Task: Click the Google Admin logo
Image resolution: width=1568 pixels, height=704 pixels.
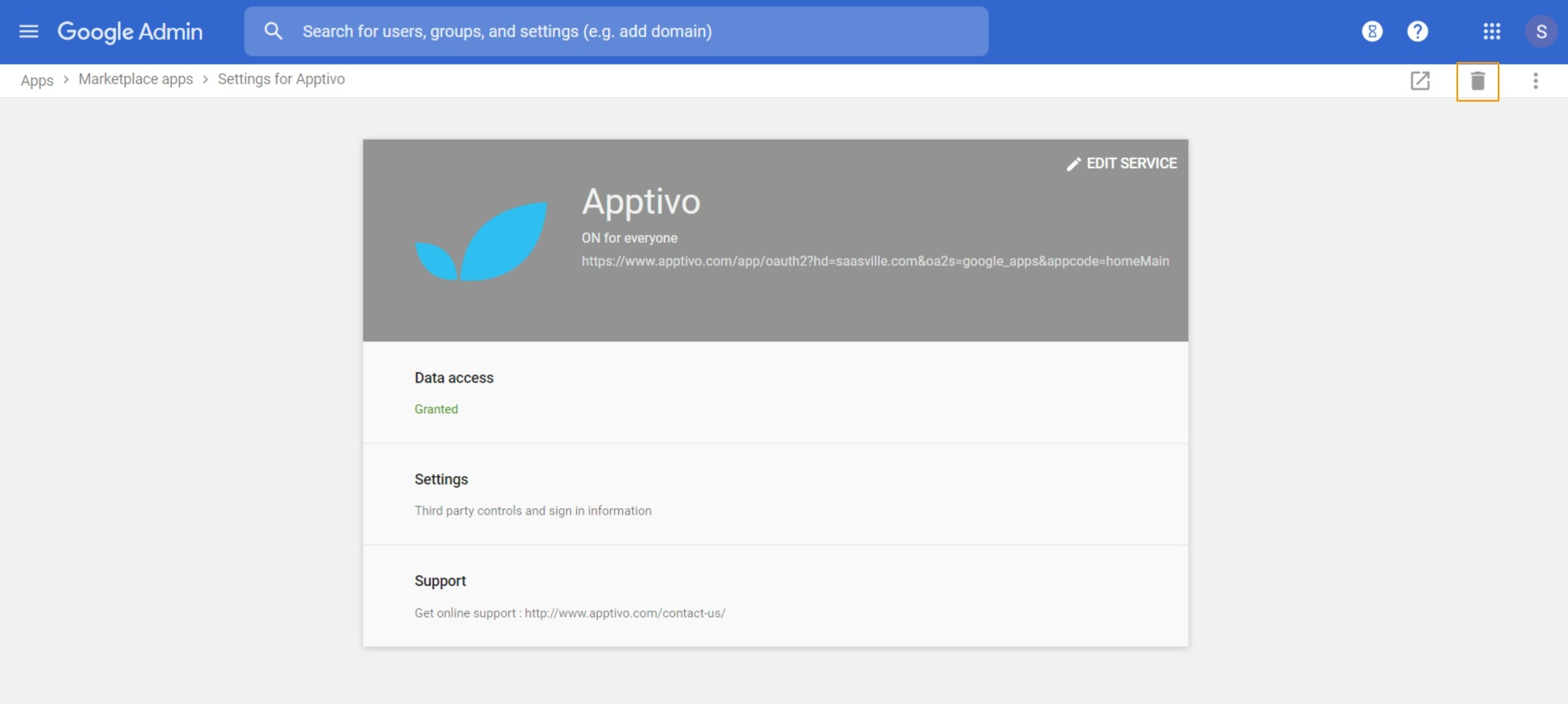Action: (x=130, y=31)
